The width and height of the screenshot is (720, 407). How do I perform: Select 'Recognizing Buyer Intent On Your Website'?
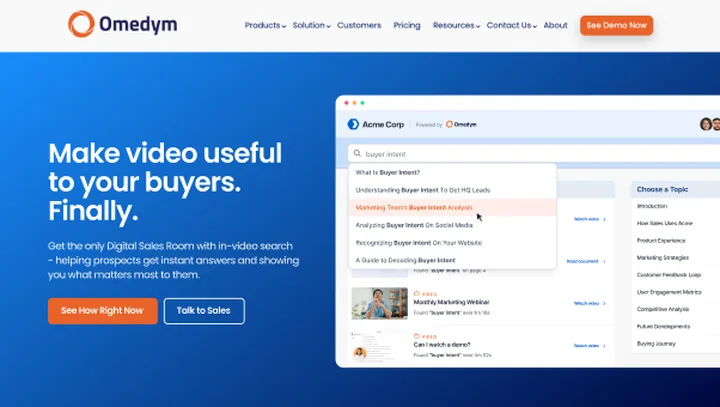coord(452,243)
